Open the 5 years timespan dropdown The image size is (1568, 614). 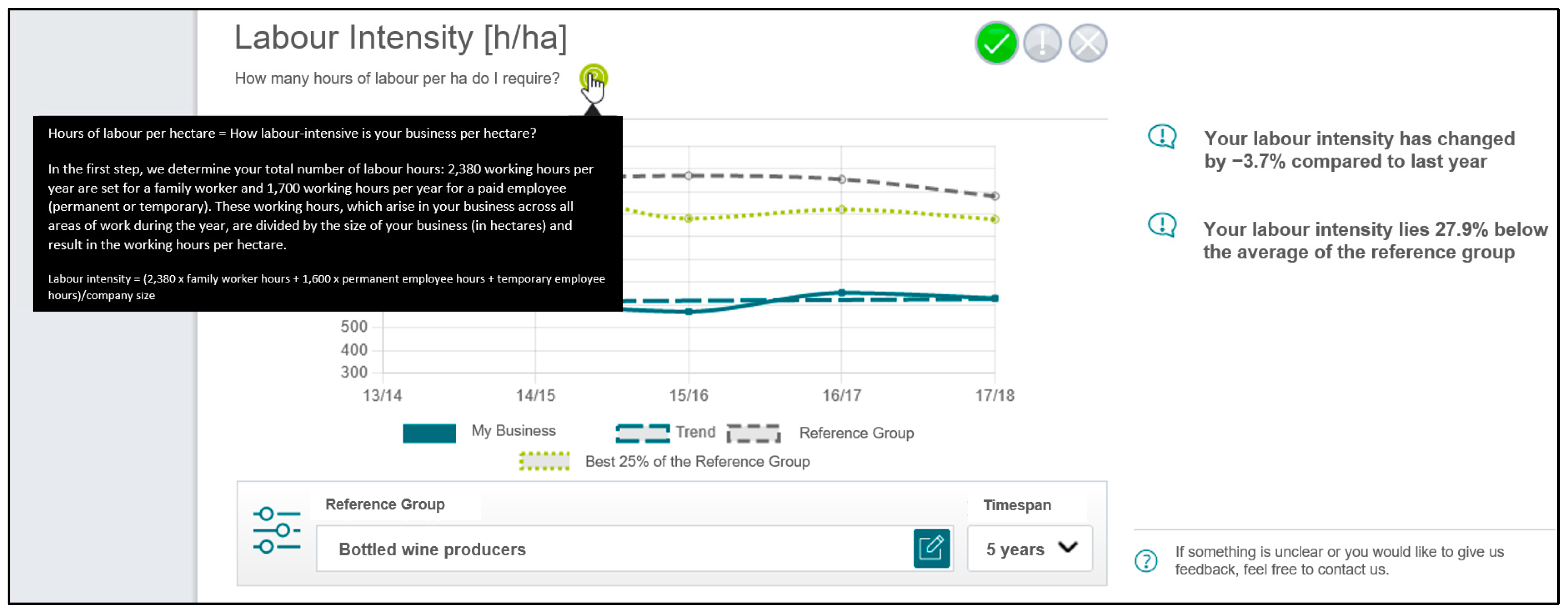pyautogui.click(x=1029, y=548)
